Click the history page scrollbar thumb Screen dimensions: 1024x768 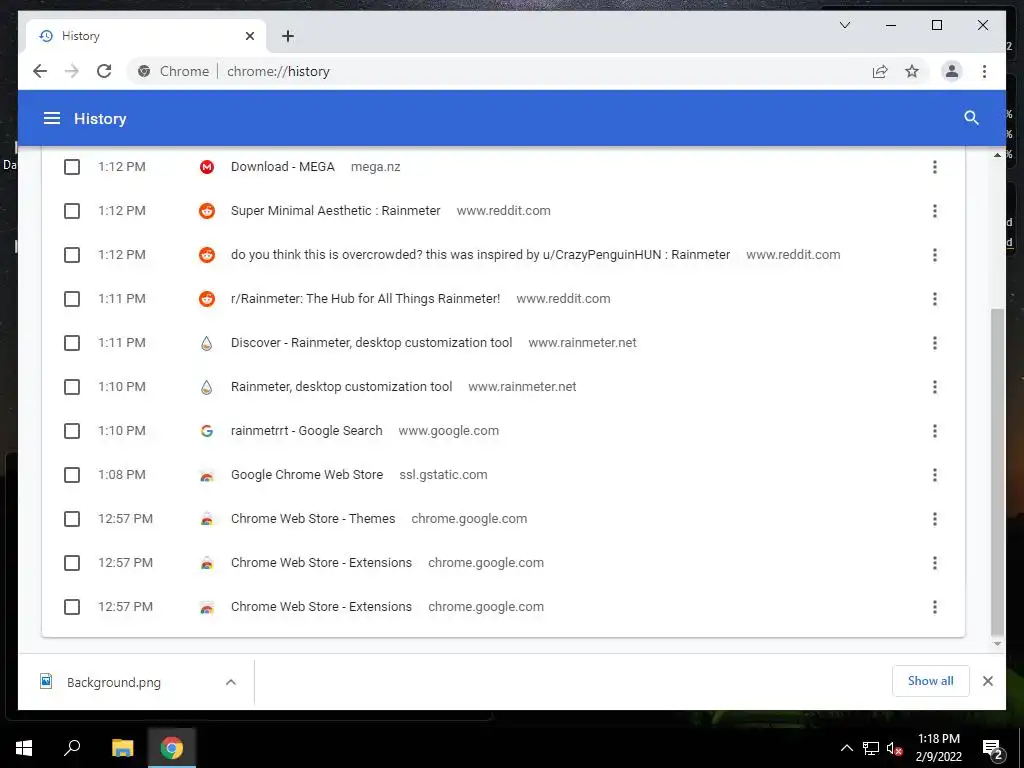point(997,470)
